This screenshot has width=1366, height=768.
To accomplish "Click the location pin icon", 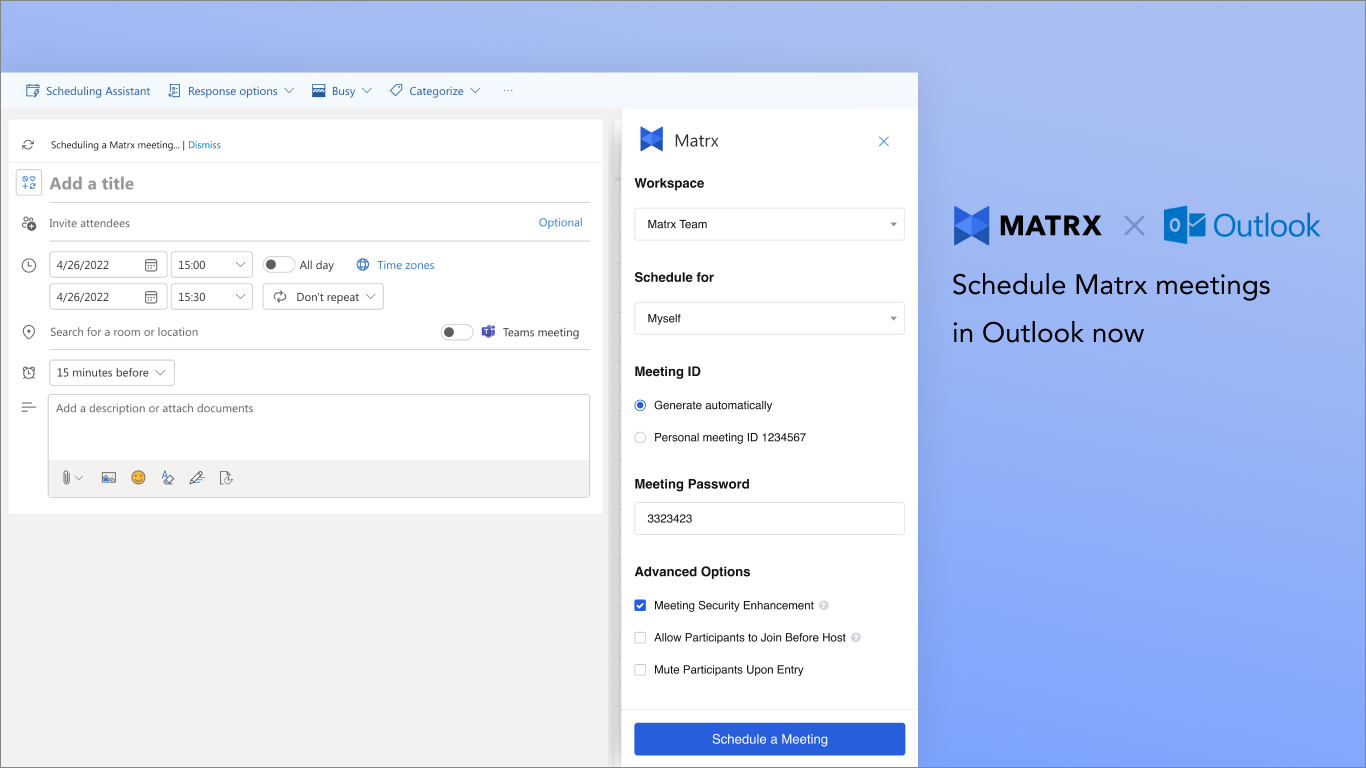I will click(29, 332).
